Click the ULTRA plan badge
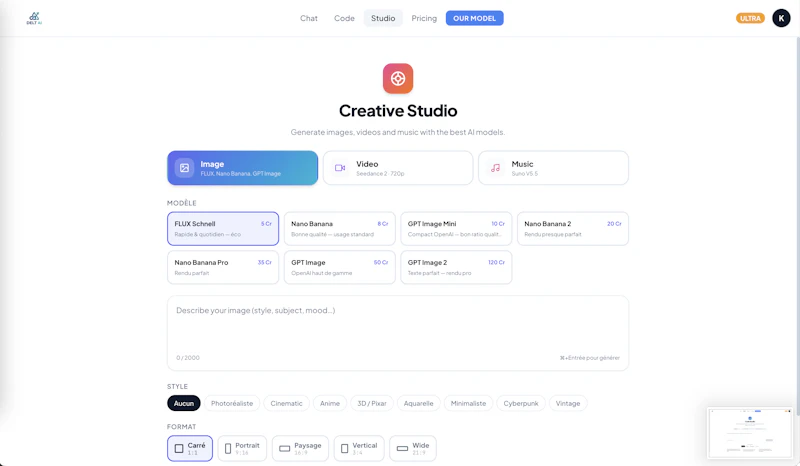800x466 pixels. (750, 18)
